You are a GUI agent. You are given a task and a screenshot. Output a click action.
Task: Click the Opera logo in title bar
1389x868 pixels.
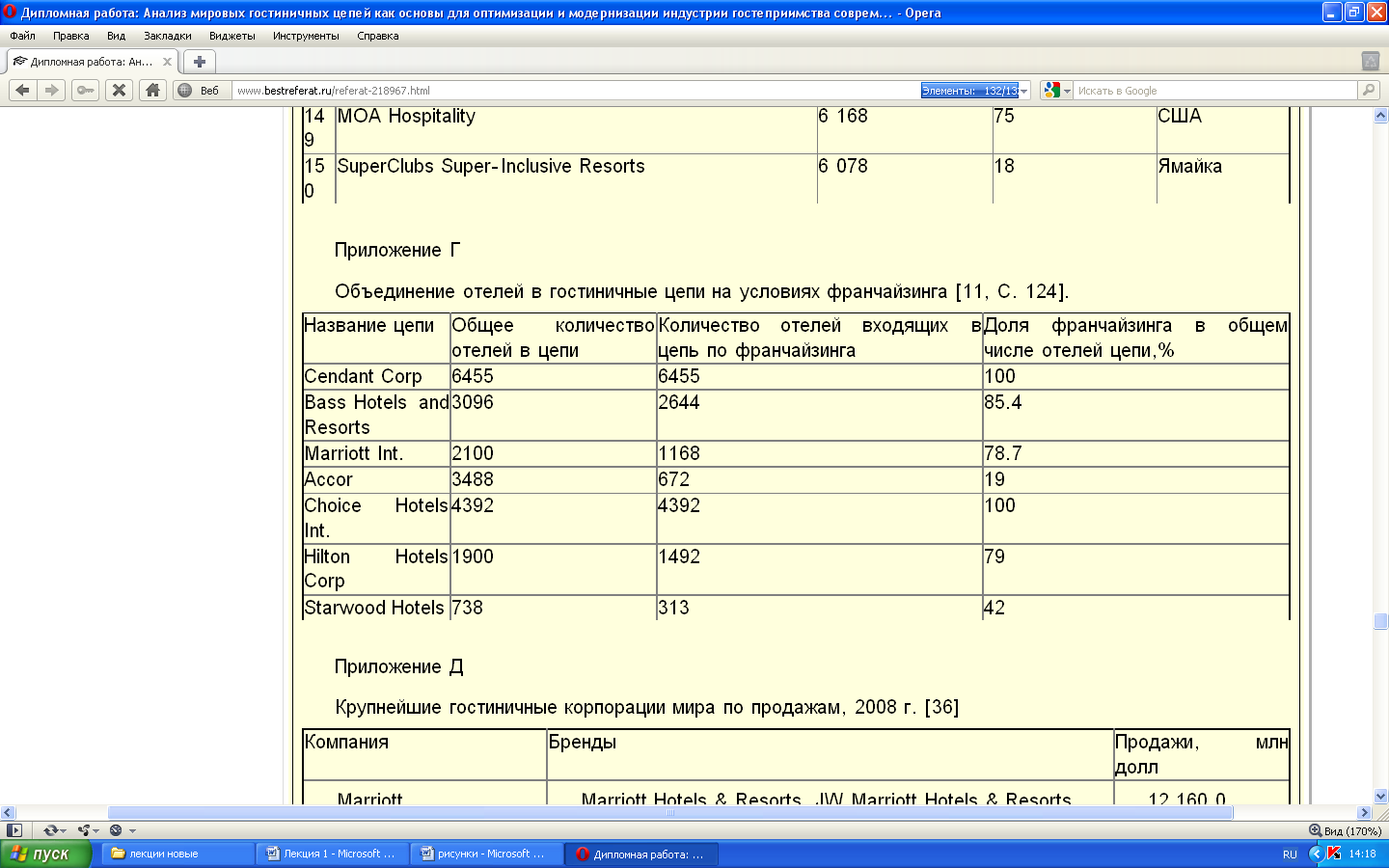point(10,13)
